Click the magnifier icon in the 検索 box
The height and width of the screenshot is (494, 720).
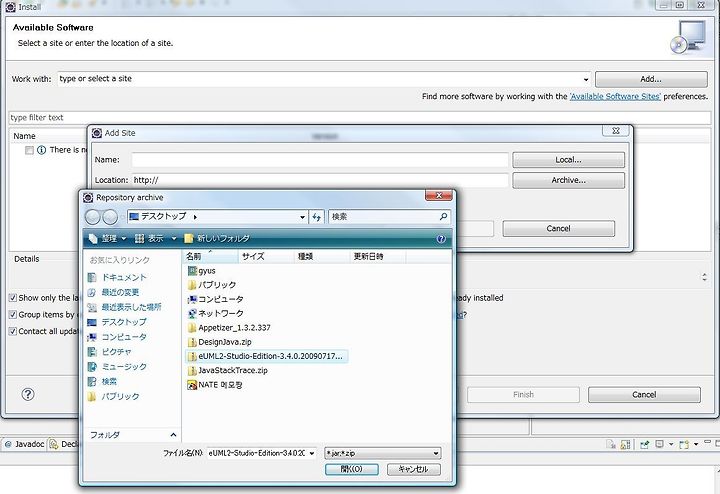point(443,216)
